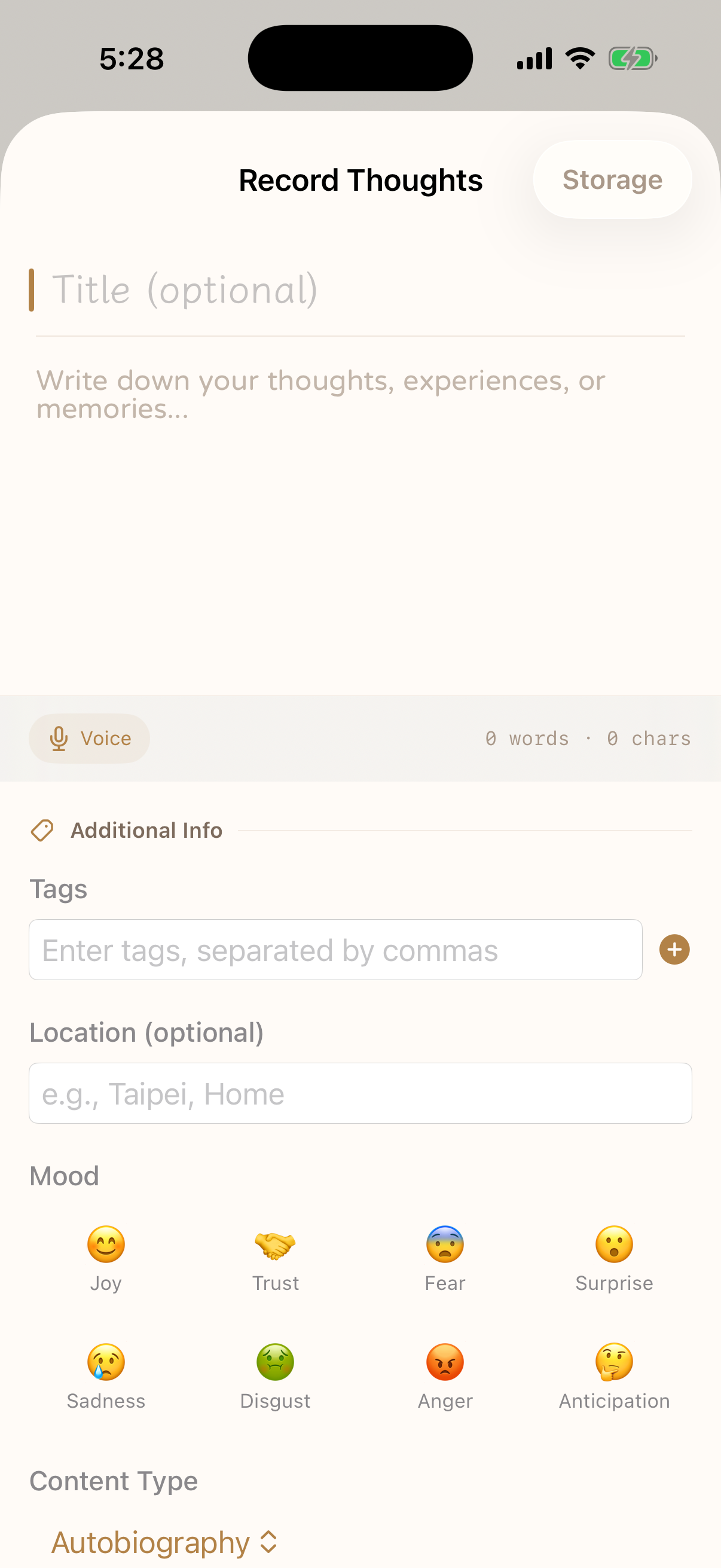Tap the word and character counter

click(x=588, y=739)
